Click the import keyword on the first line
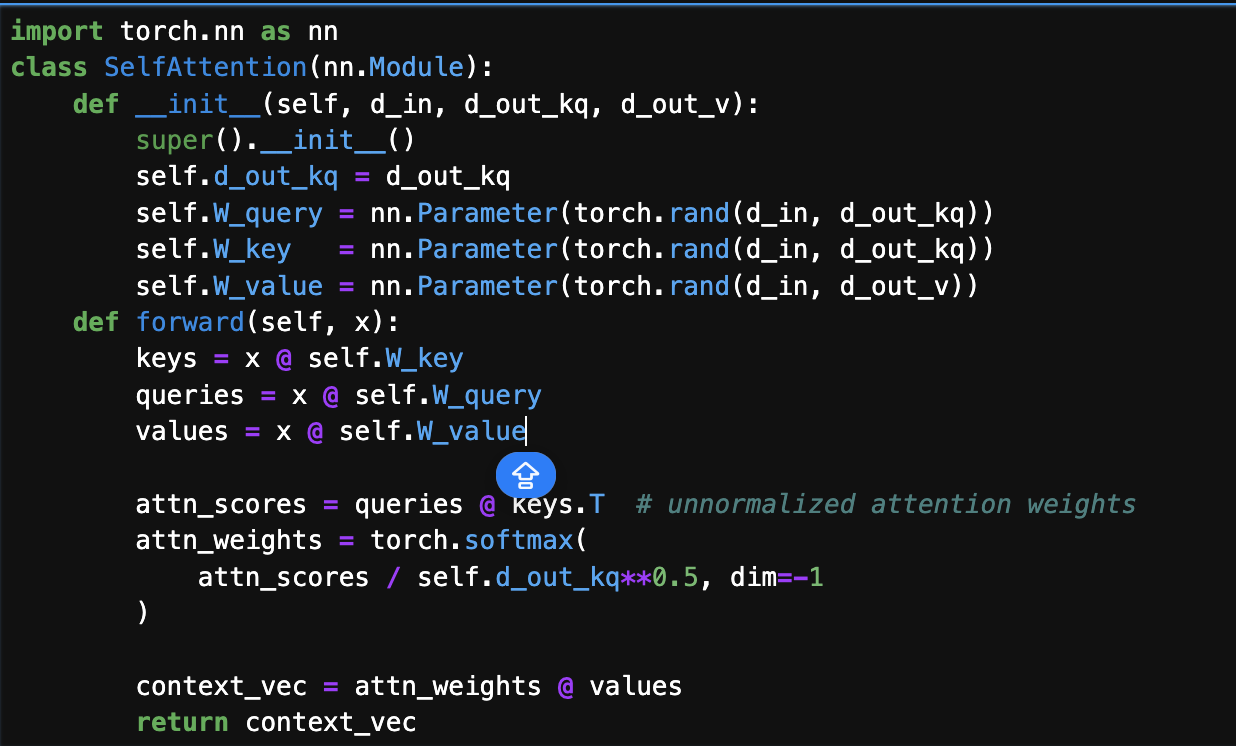The height and width of the screenshot is (746, 1236). [x=58, y=31]
